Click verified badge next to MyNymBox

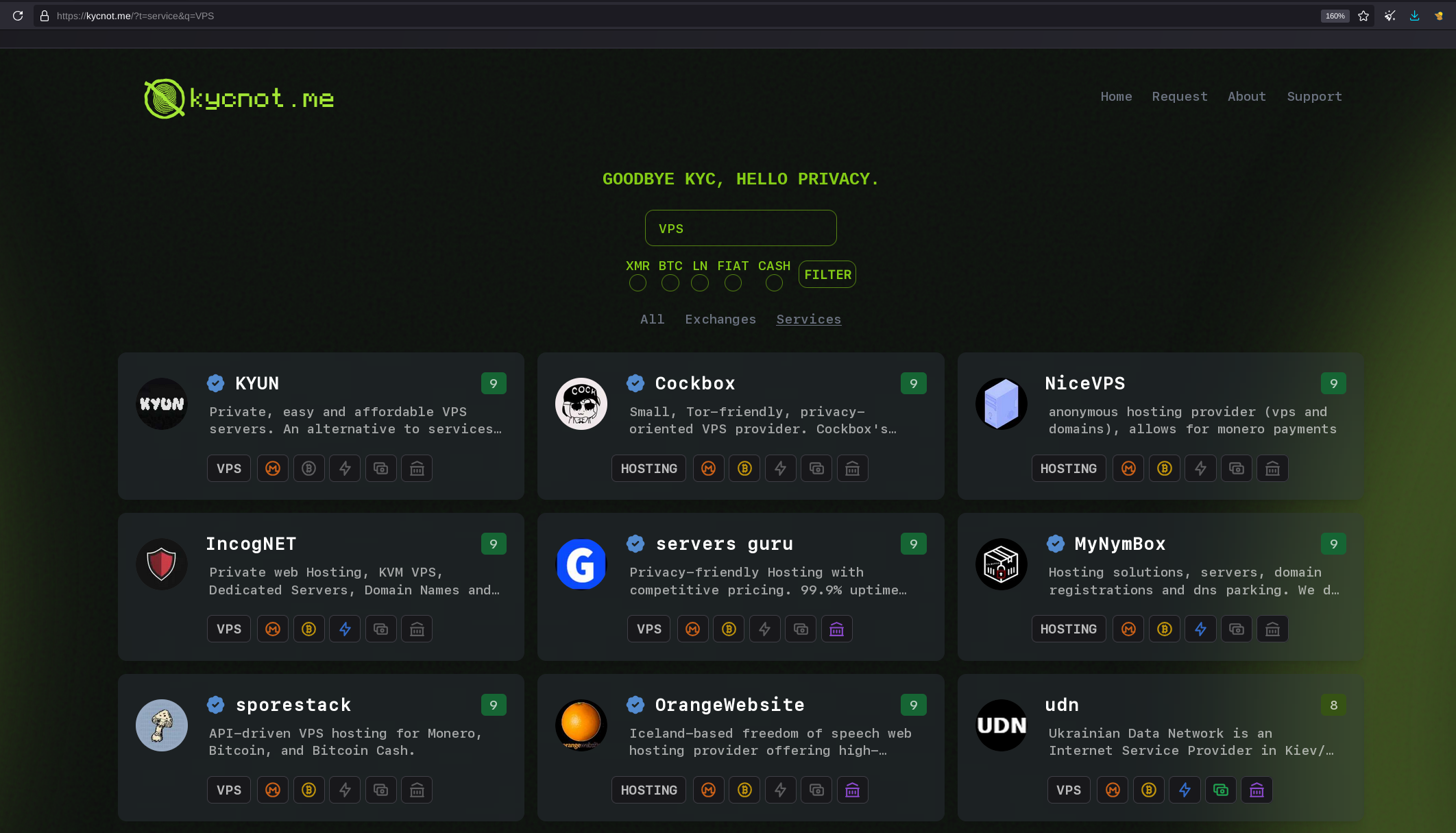[1056, 544]
